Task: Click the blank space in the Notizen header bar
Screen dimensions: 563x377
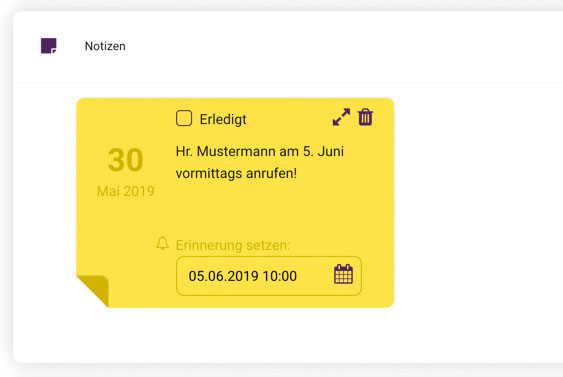Action: point(323,47)
